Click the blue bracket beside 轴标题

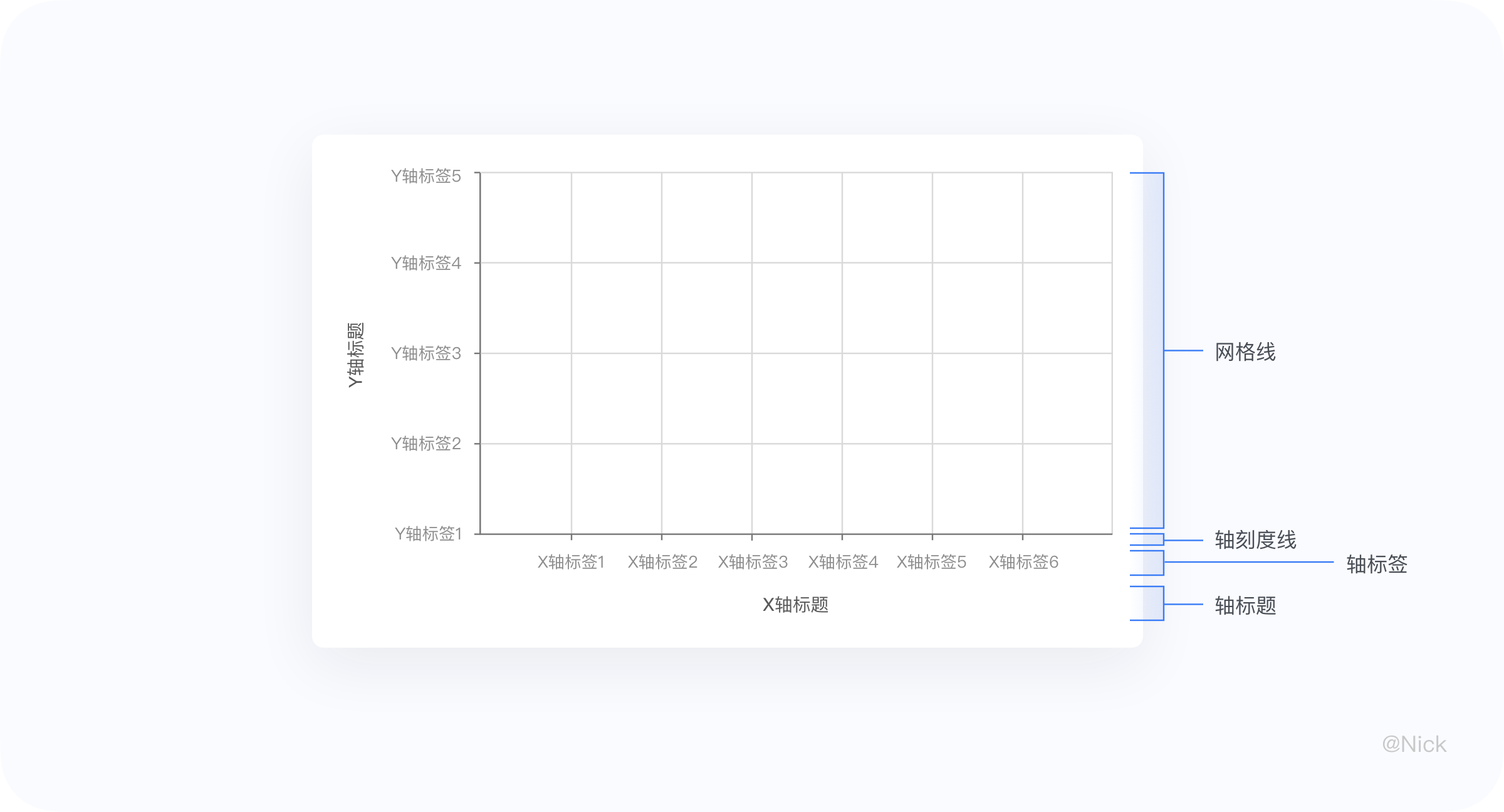1163,603
